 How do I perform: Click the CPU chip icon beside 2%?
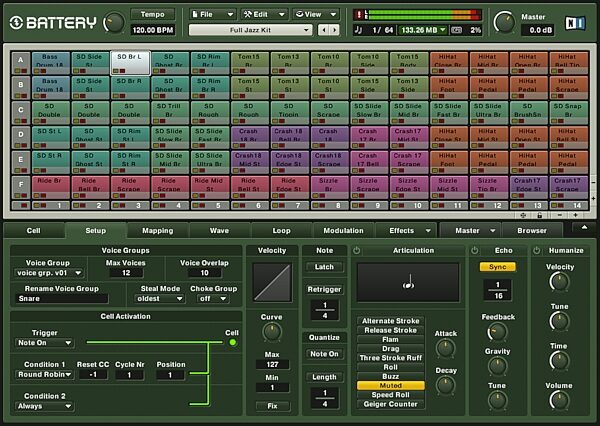pos(456,30)
